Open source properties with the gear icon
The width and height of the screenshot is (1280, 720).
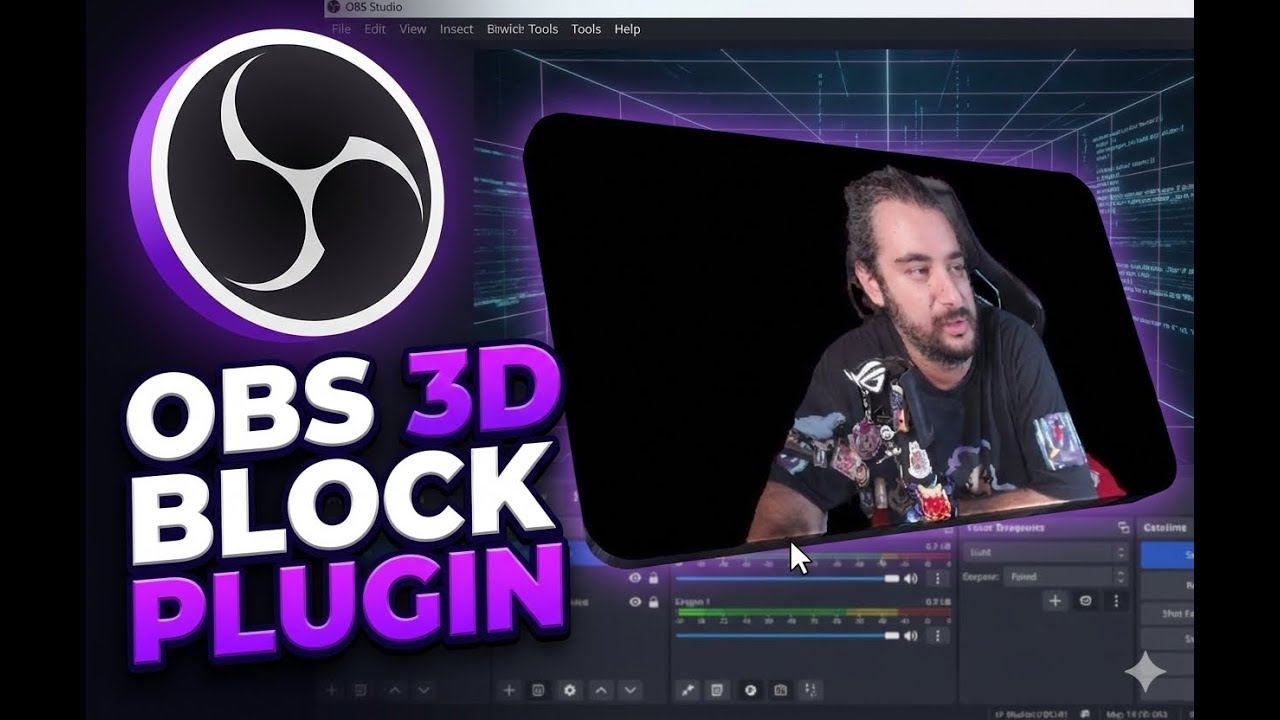[x=570, y=690]
